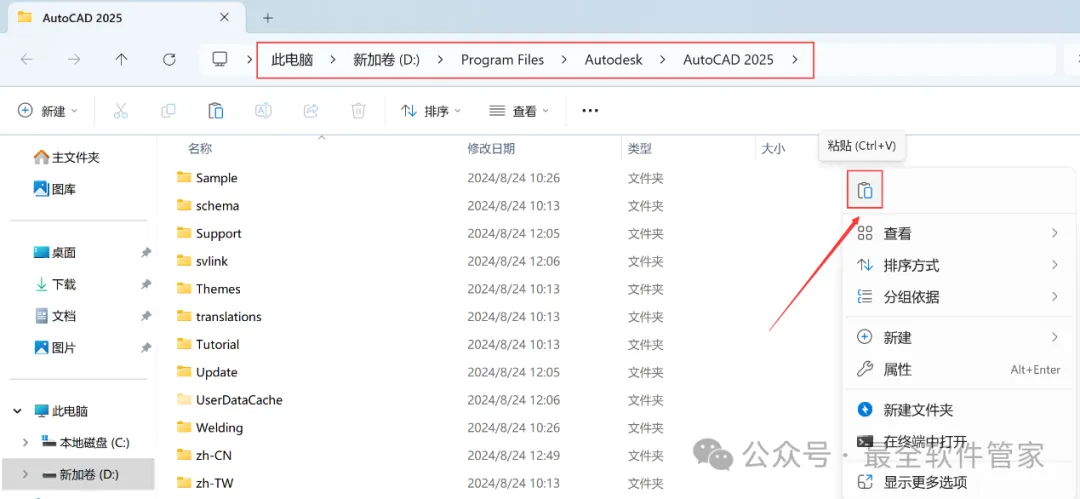Expand chevron after Autodesk in path

click(x=663, y=60)
